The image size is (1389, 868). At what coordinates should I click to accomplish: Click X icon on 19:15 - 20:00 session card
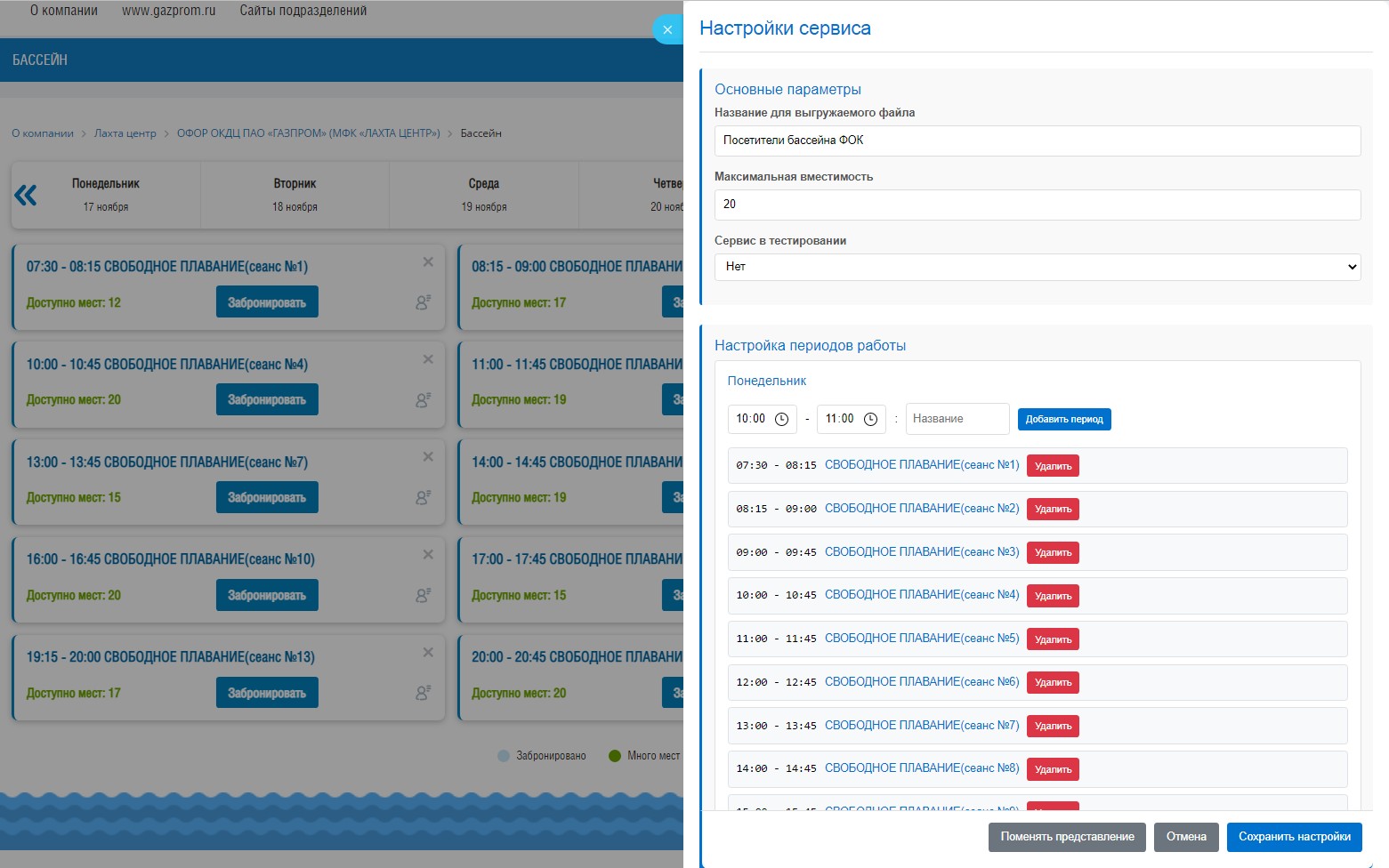coord(428,653)
